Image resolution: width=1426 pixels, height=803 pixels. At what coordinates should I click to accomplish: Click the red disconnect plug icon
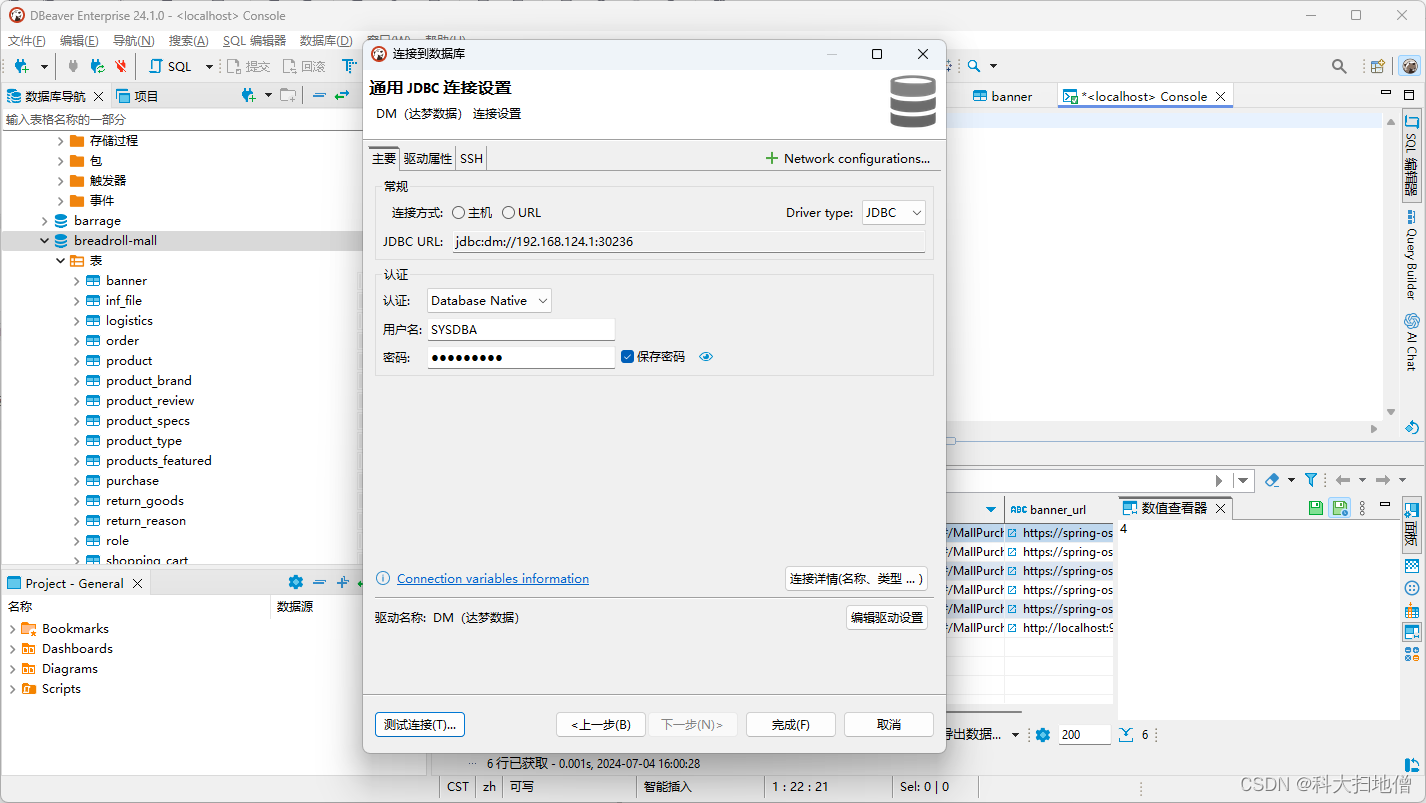coord(120,66)
